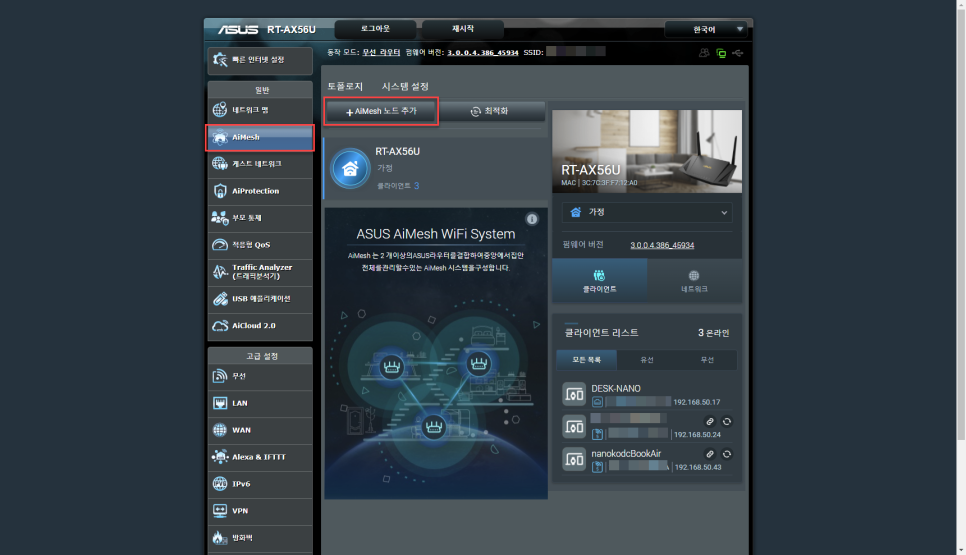The width and height of the screenshot is (966, 555).
Task: Click the users status icon in header
Action: tap(704, 53)
